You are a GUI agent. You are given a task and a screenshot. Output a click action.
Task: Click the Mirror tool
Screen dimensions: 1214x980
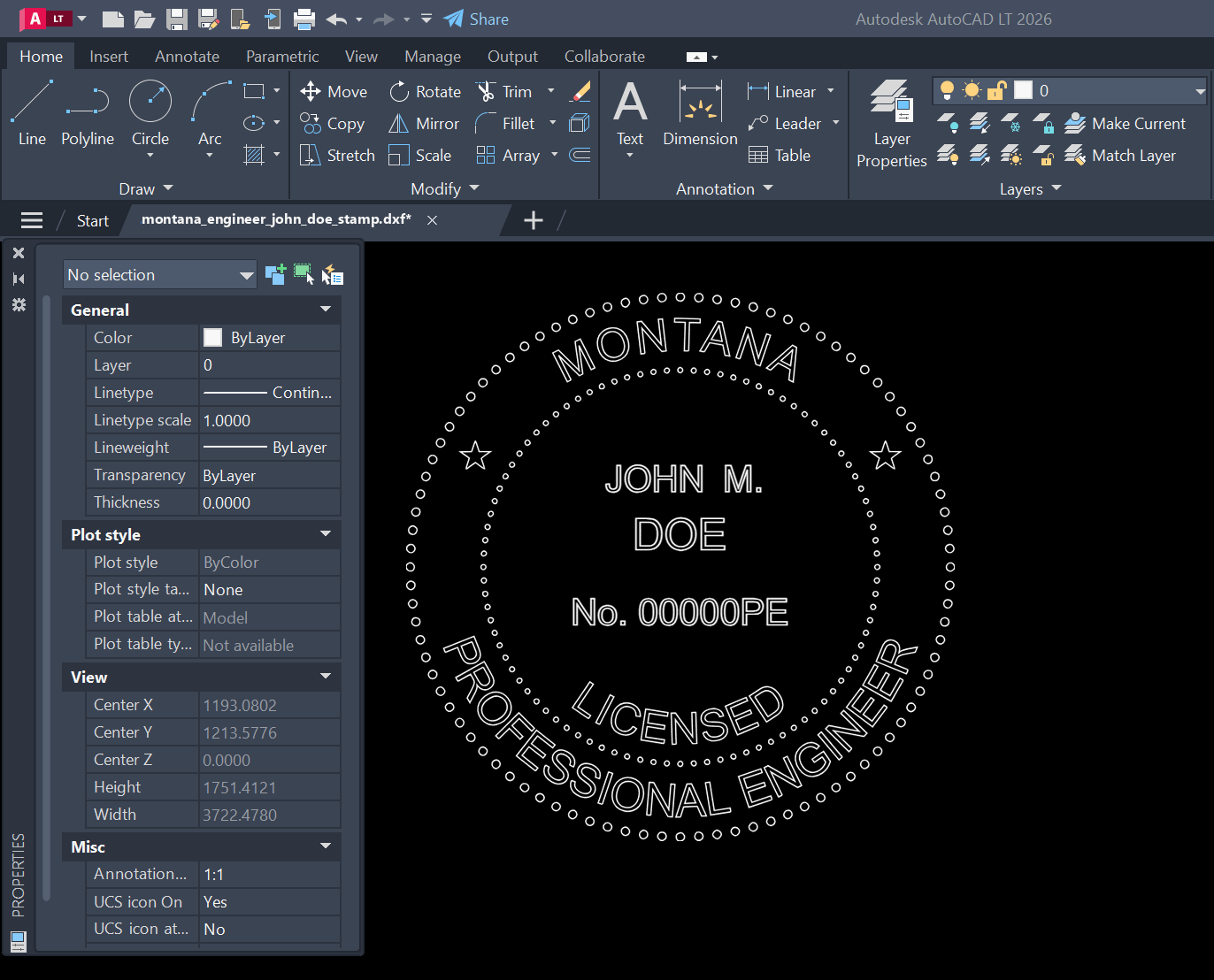pos(424,124)
